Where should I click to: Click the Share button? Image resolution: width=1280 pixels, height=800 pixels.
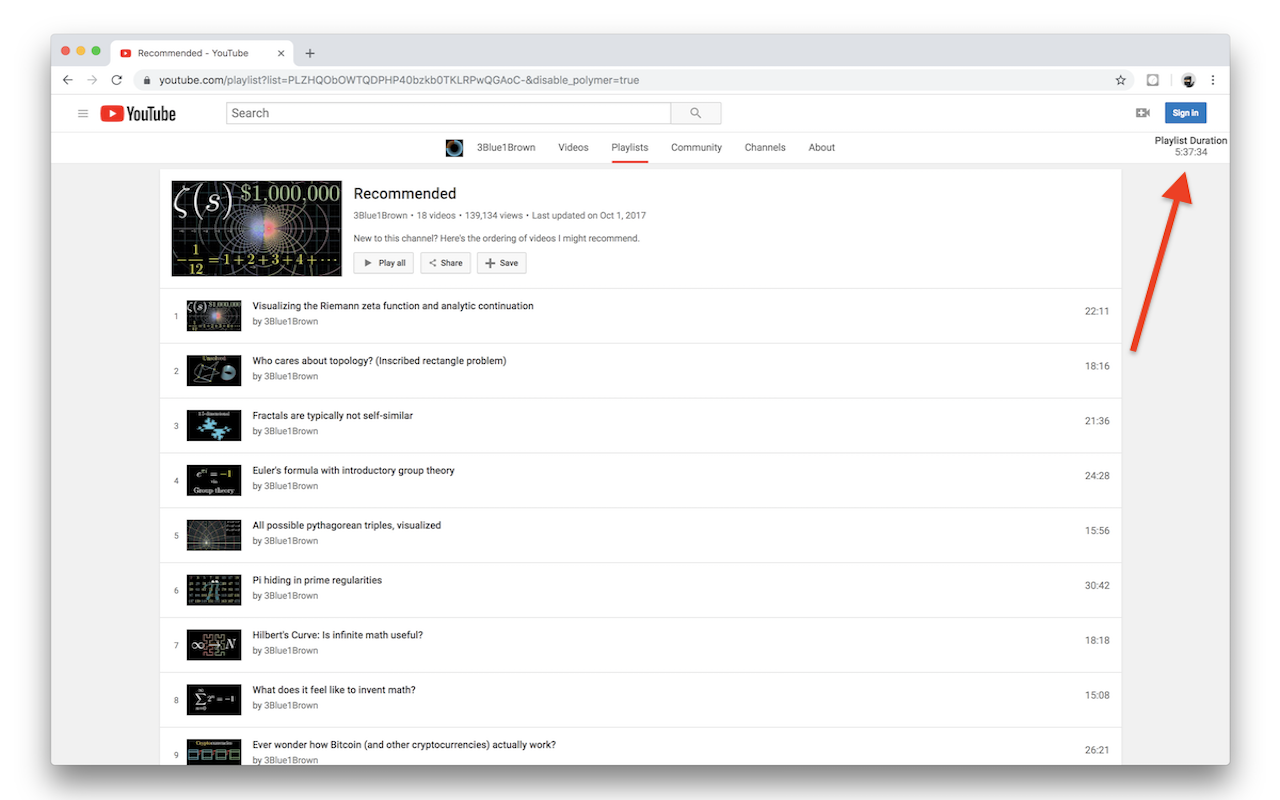point(445,263)
